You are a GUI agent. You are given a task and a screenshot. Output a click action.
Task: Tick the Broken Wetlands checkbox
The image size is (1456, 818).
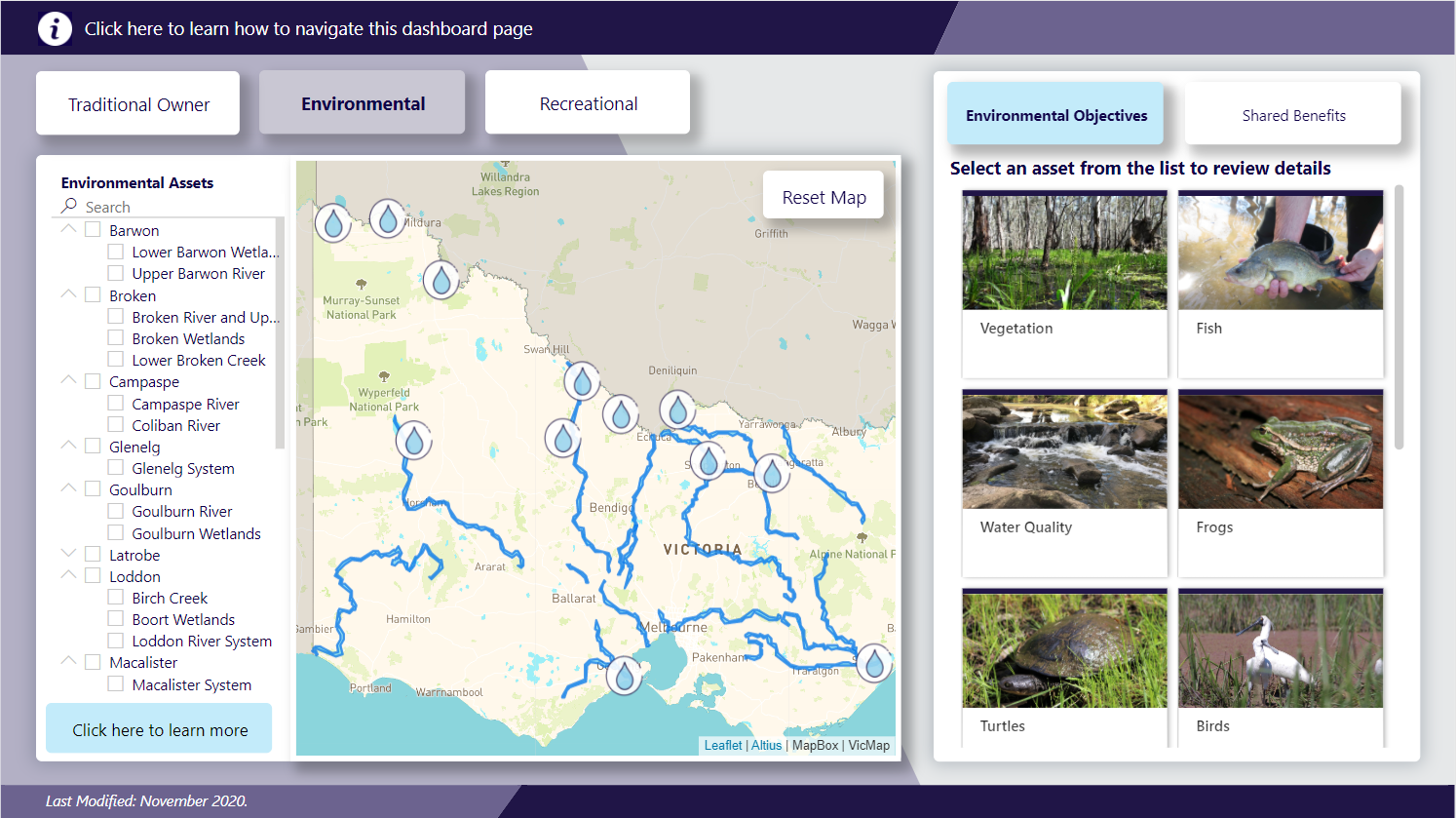point(115,337)
